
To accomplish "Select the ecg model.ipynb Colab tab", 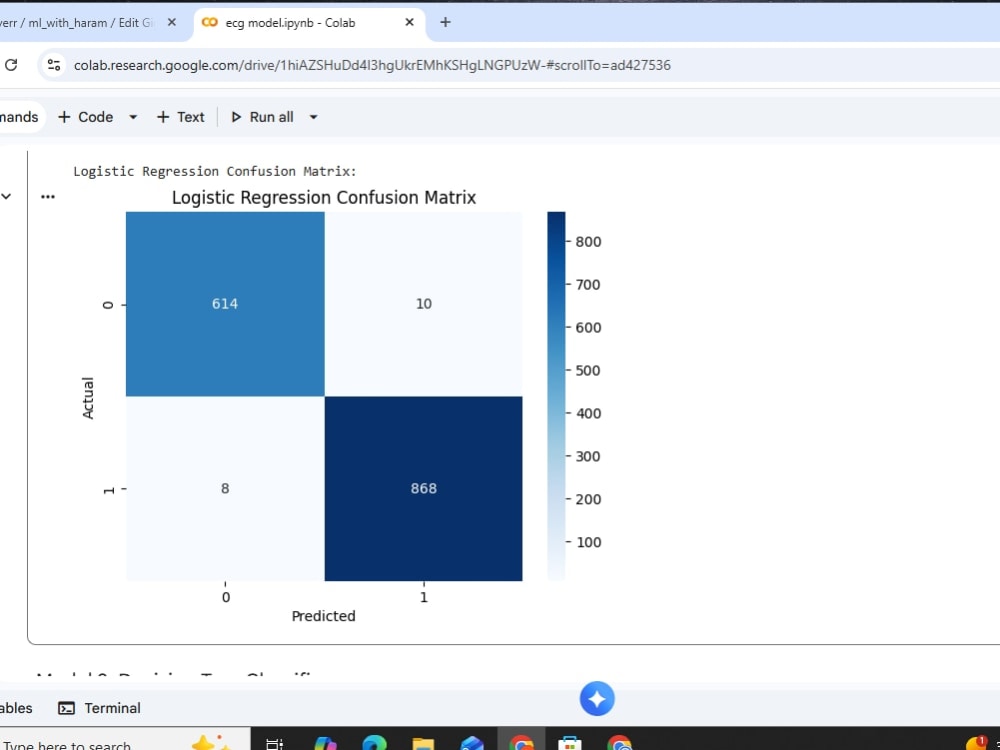I will coord(290,22).
